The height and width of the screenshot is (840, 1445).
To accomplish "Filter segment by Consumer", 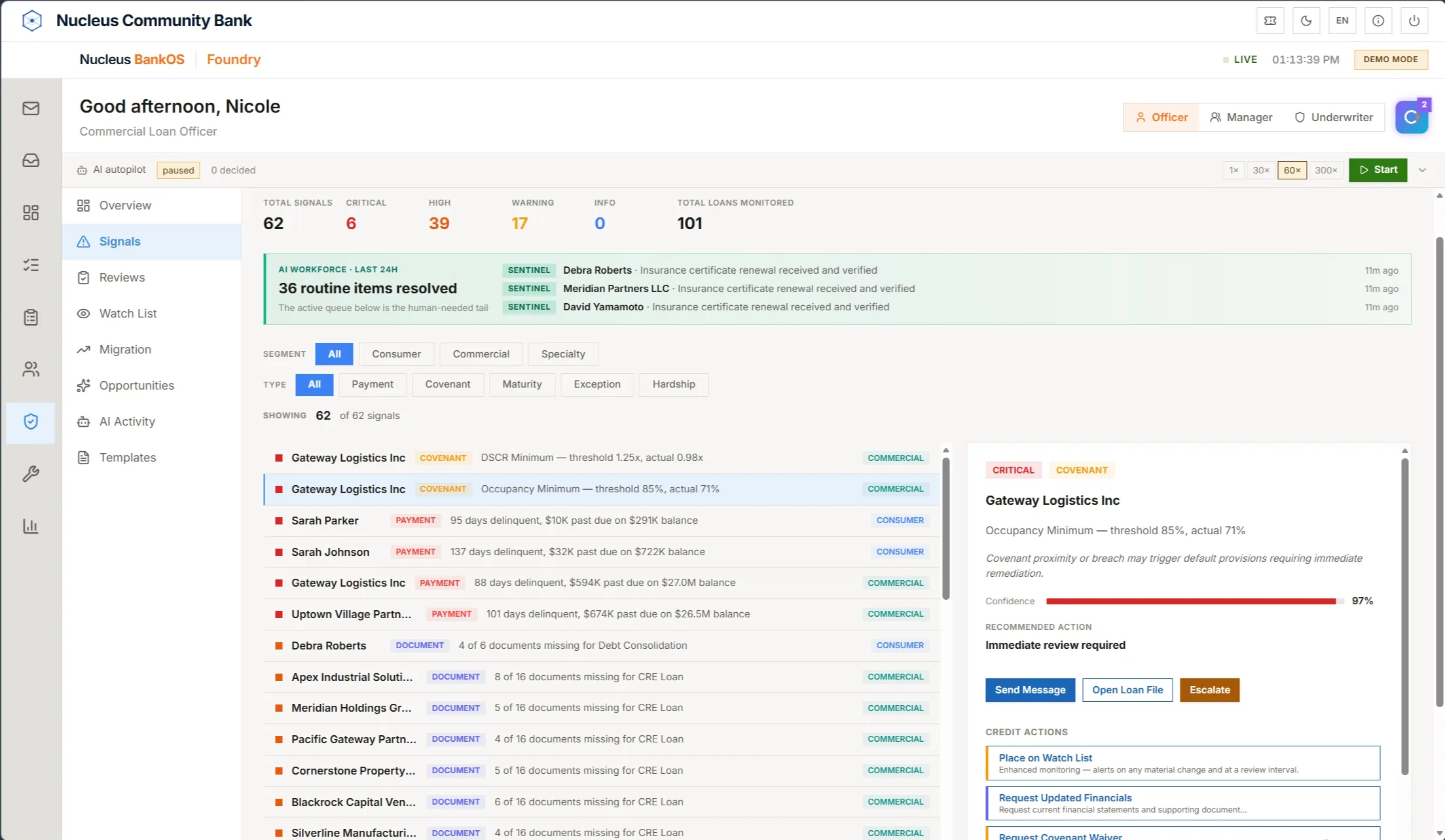I will click(396, 354).
